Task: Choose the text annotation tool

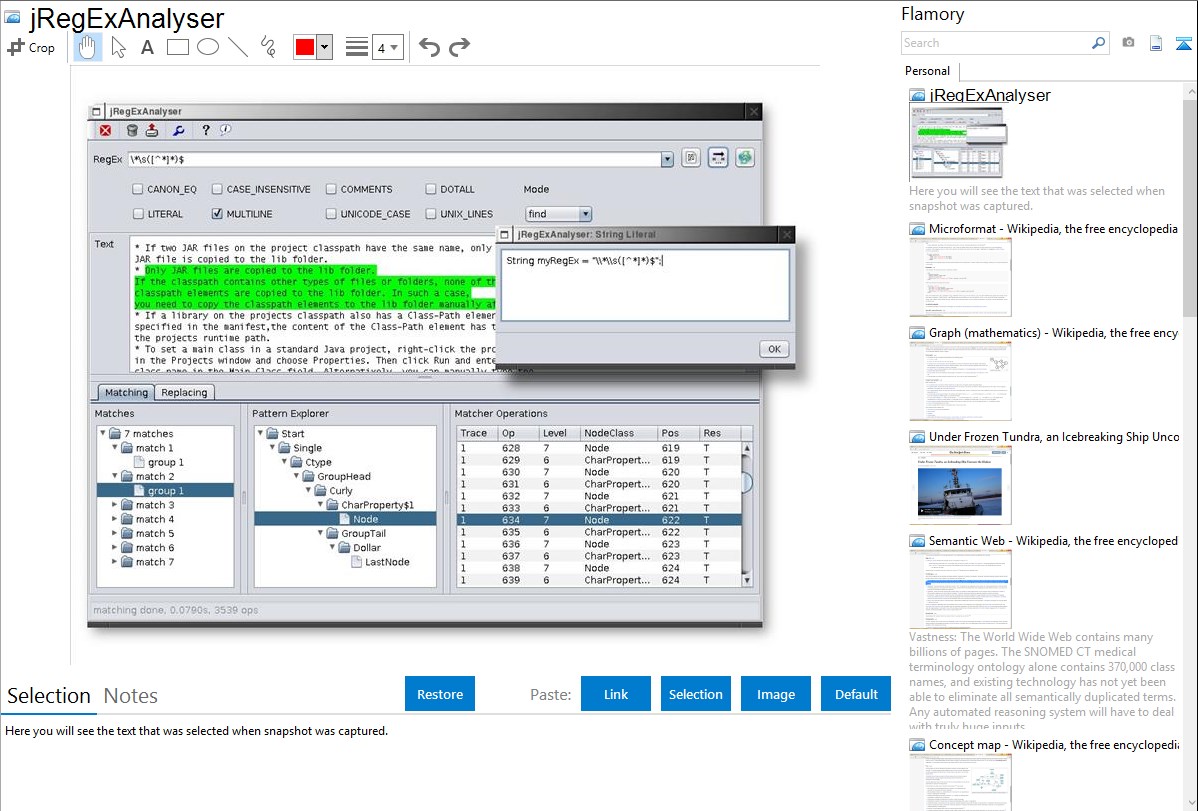Action: coord(147,47)
